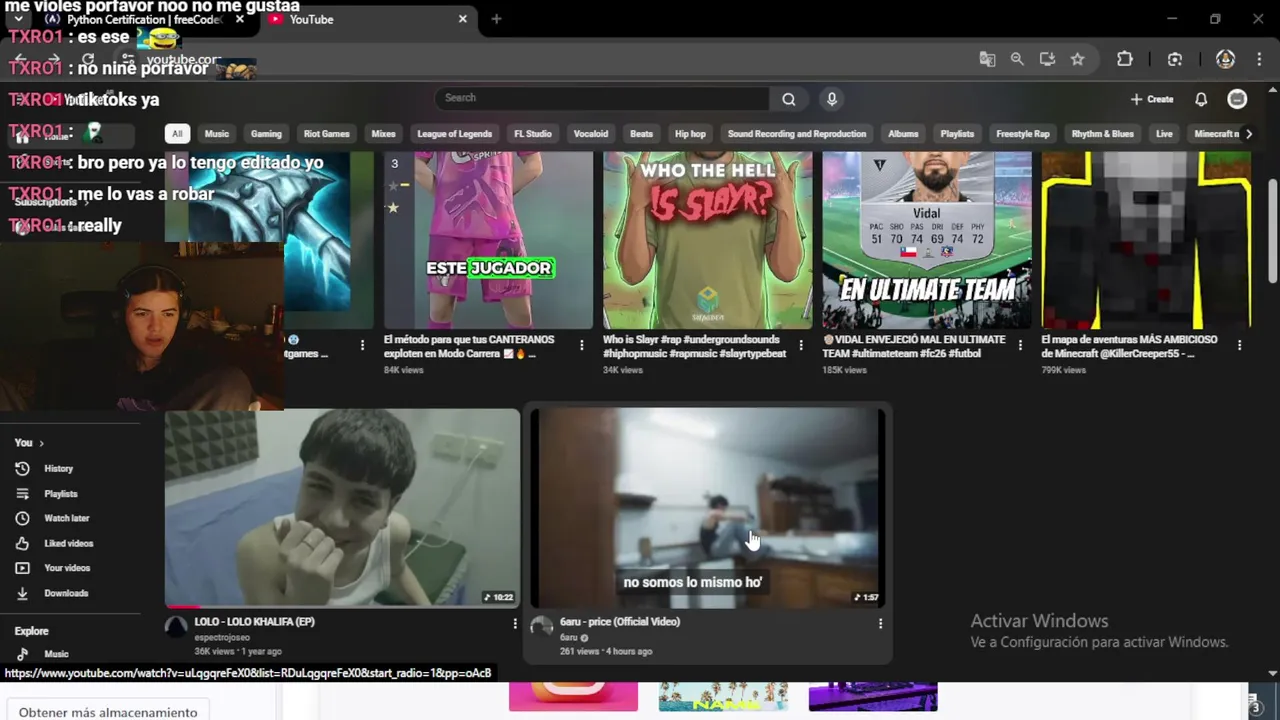Play the LOLO KHALIFA video thumbnail
Screen dimensions: 1280x720
[x=342, y=507]
